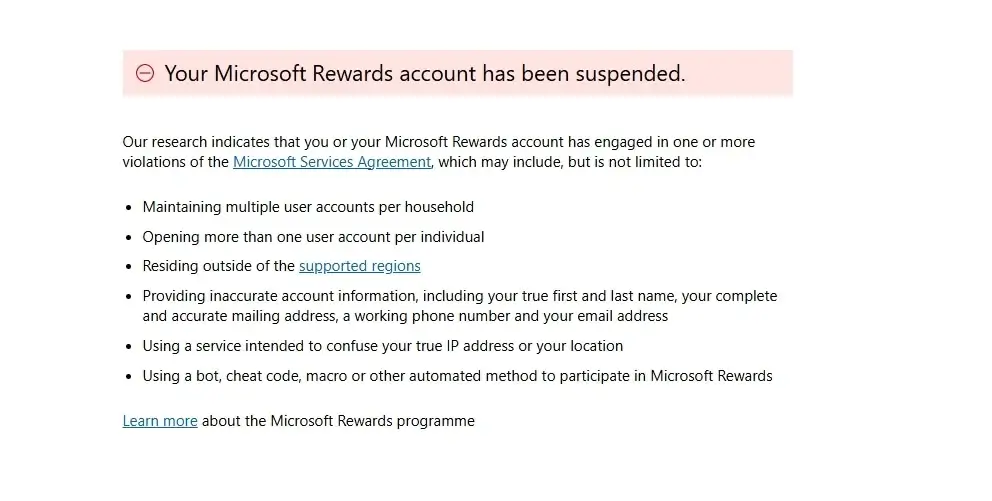Screen dimensions: 992x501
Task: Click the bullet dot beside 'Residing outside'
Action: pyautogui.click(x=129, y=267)
